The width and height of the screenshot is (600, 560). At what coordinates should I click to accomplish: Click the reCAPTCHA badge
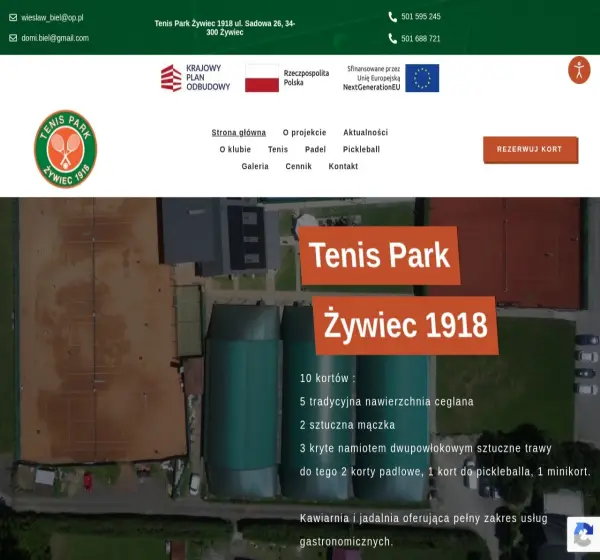pyautogui.click(x=583, y=534)
